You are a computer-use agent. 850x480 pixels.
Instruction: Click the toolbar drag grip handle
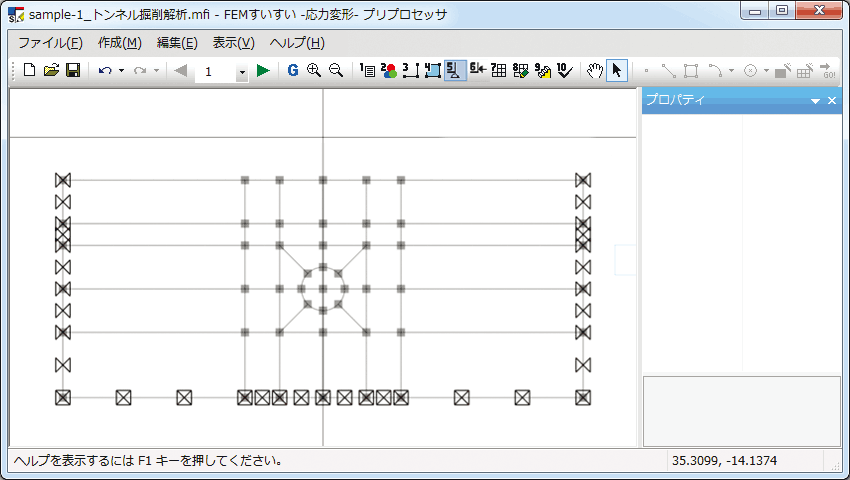pyautogui.click(x=14, y=71)
